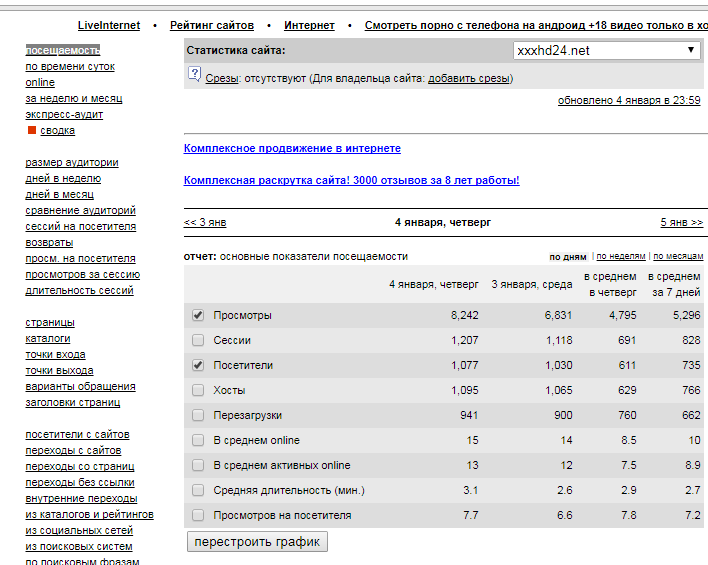Viewport: 708px width, 565px height.
Task: Click the help question mark icon
Action: pyautogui.click(x=195, y=74)
